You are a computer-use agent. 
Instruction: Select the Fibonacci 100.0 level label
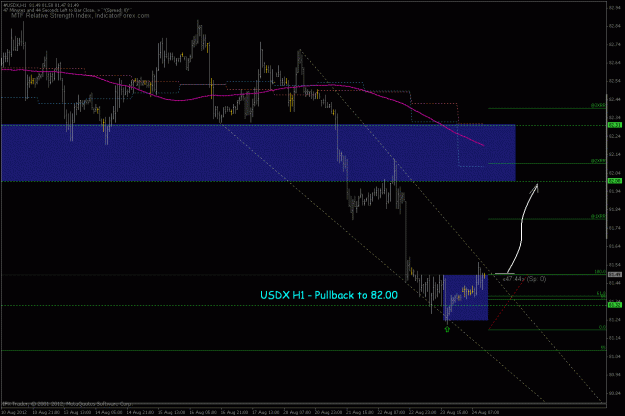coord(600,272)
